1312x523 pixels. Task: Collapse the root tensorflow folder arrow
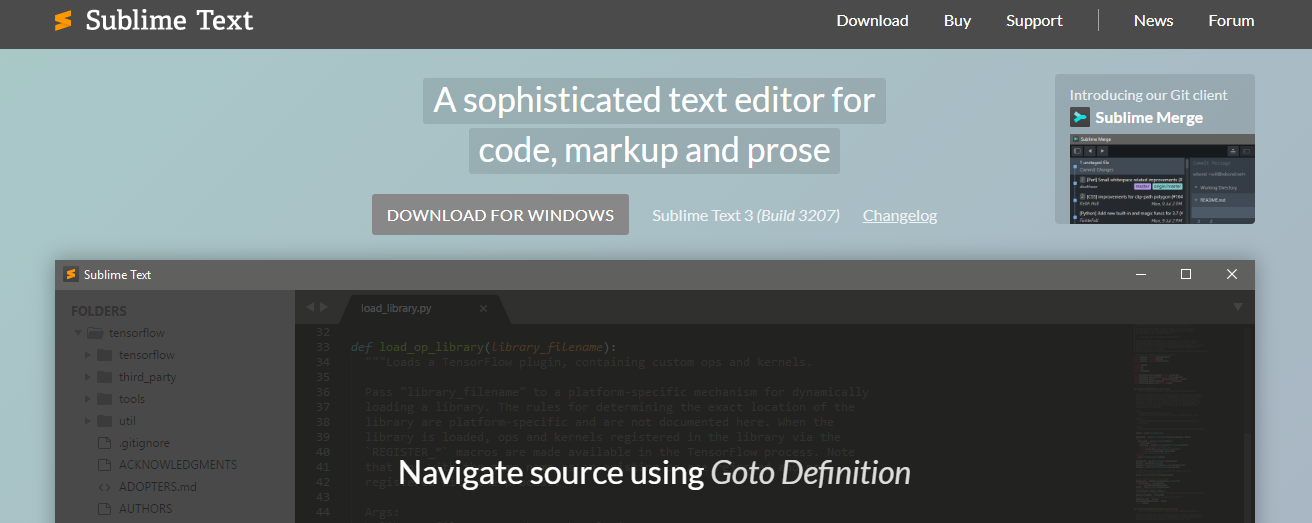click(x=77, y=333)
